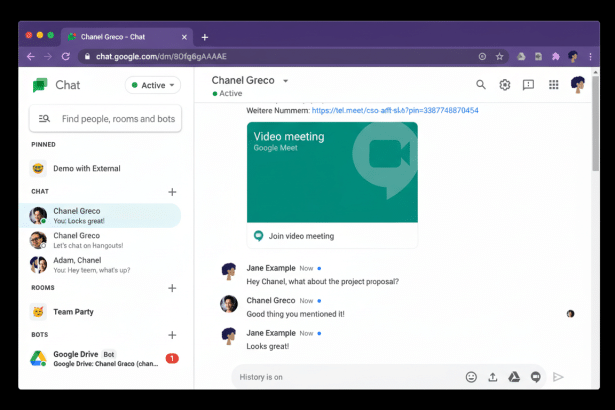The width and height of the screenshot is (615, 410).
Task: Click message text Looks great!
Action: [x=267, y=346]
